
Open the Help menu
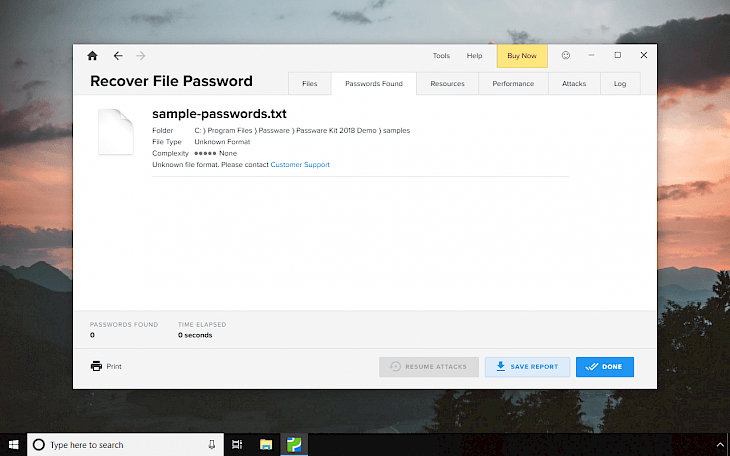[474, 55]
